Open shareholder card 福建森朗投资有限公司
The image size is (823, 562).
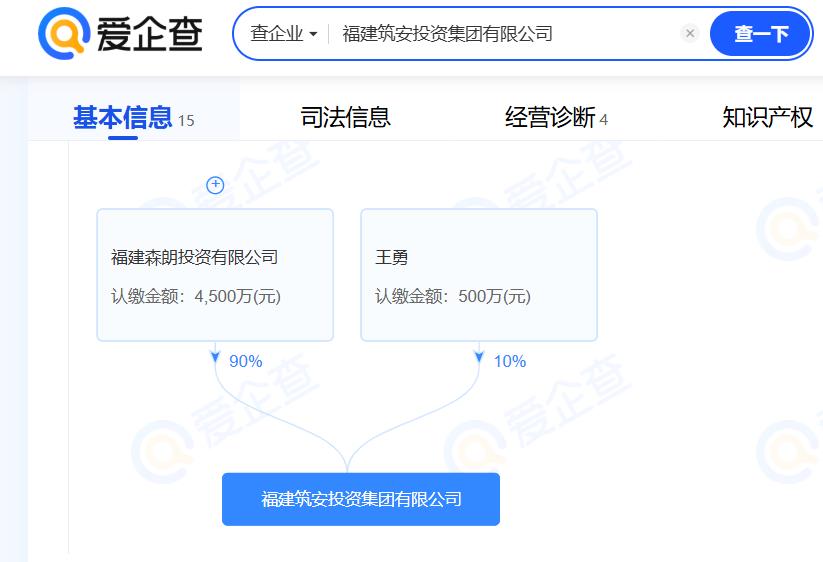(x=215, y=275)
